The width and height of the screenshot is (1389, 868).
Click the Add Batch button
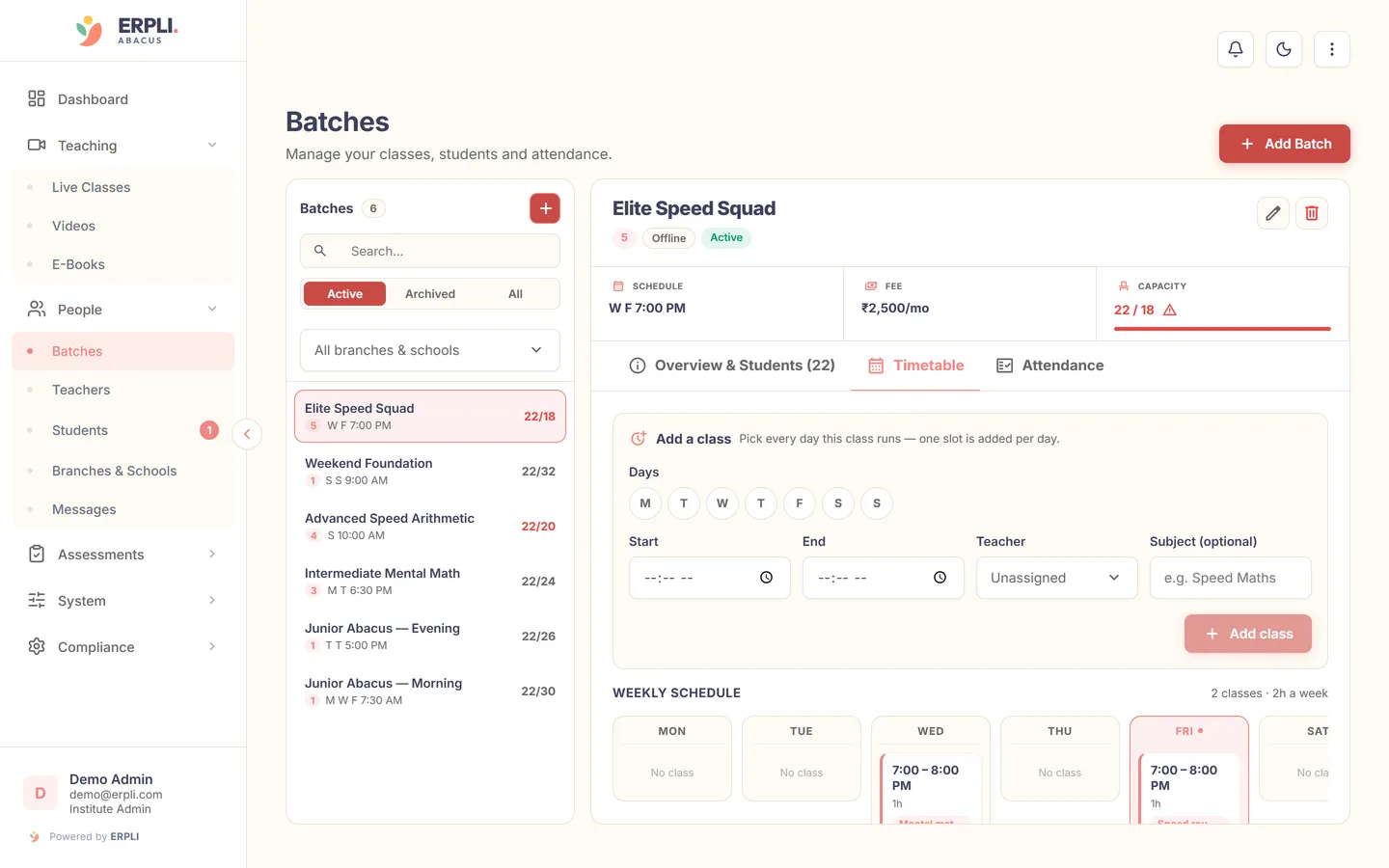pyautogui.click(x=1285, y=144)
